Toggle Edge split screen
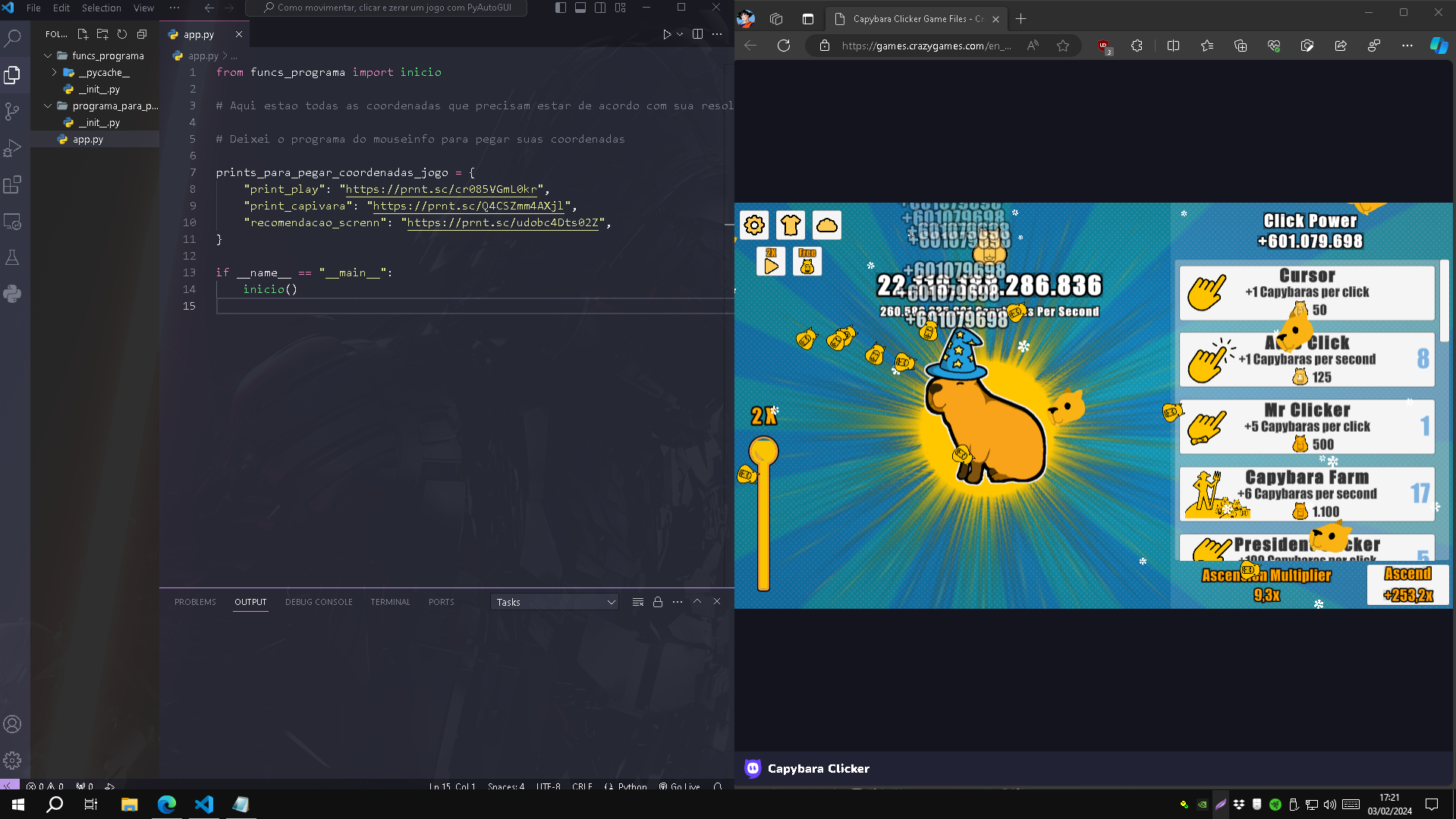This screenshot has width=1456, height=819. (1173, 46)
